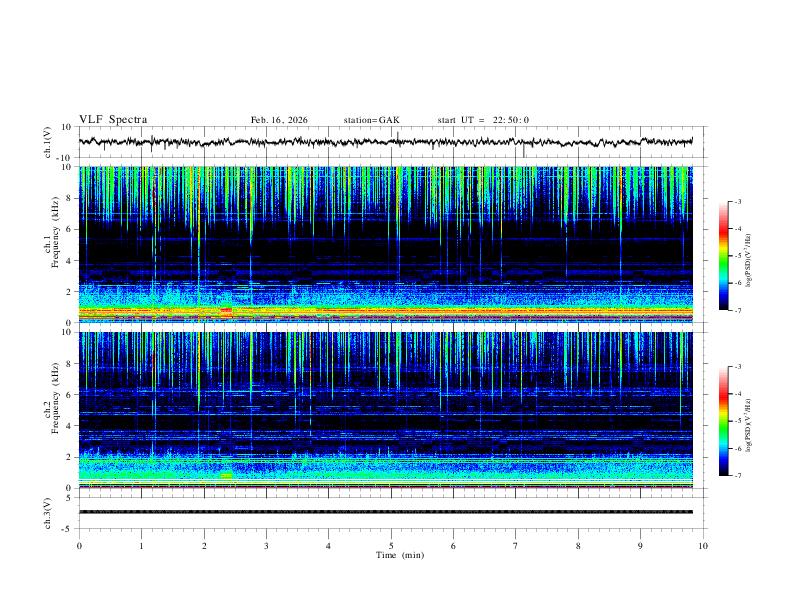Click the "start UT = 22:50:0" text
The width and height of the screenshot is (792, 612).
point(483,120)
